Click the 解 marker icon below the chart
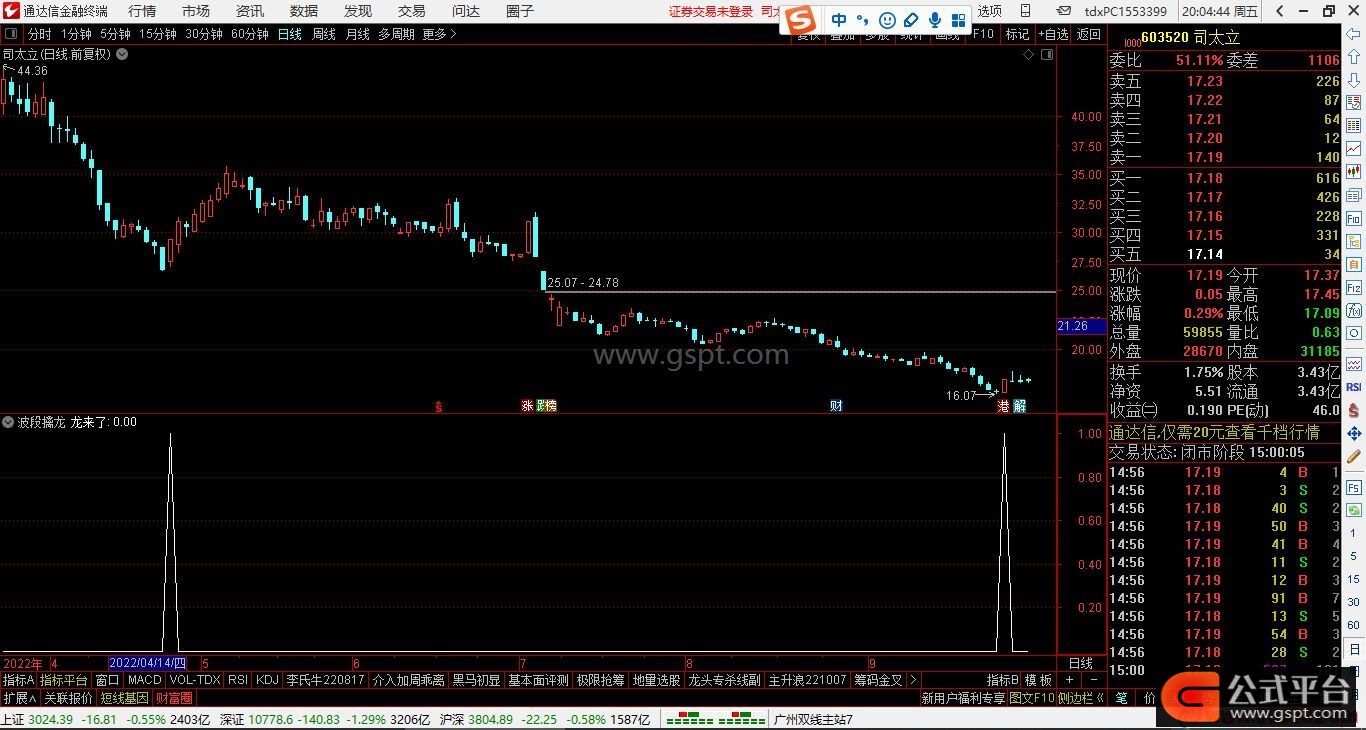 (1020, 406)
